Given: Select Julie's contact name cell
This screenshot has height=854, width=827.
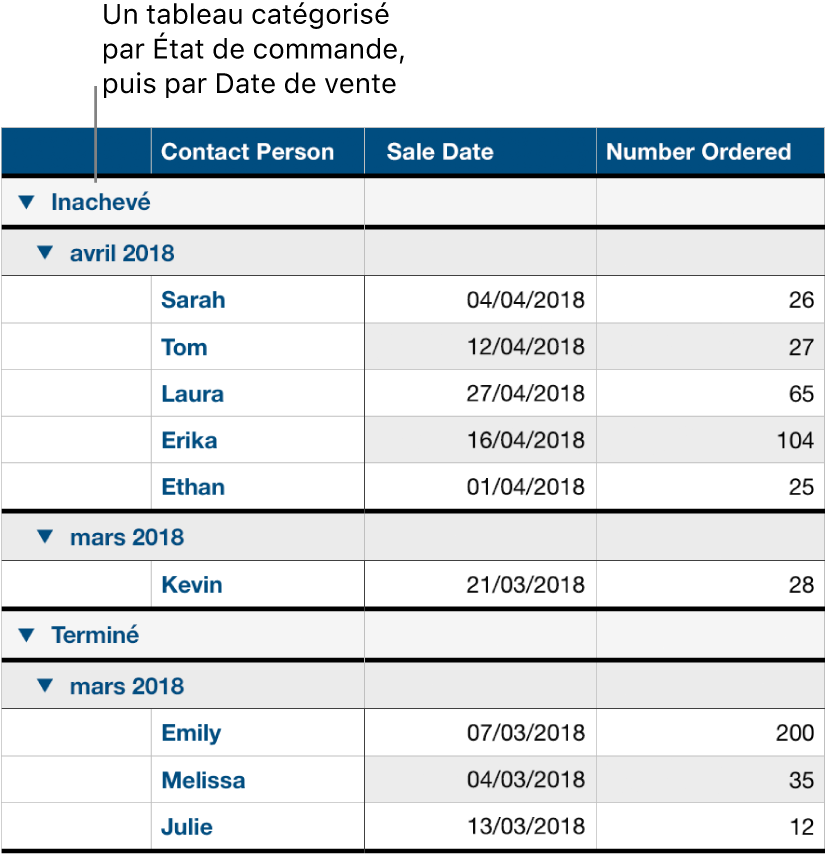Looking at the screenshot, I should (185, 827).
